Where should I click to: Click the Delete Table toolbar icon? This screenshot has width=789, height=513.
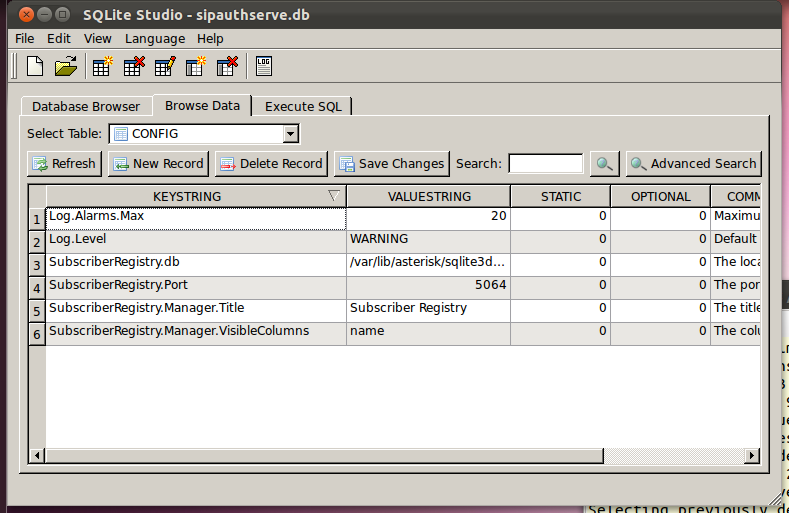click(x=134, y=67)
